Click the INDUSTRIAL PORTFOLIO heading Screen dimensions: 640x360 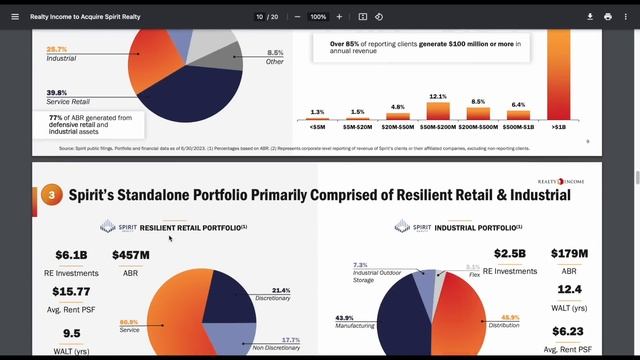tap(478, 228)
